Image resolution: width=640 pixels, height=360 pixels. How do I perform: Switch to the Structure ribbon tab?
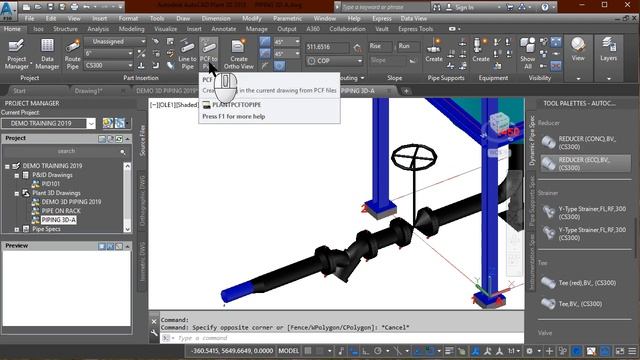tap(65, 29)
